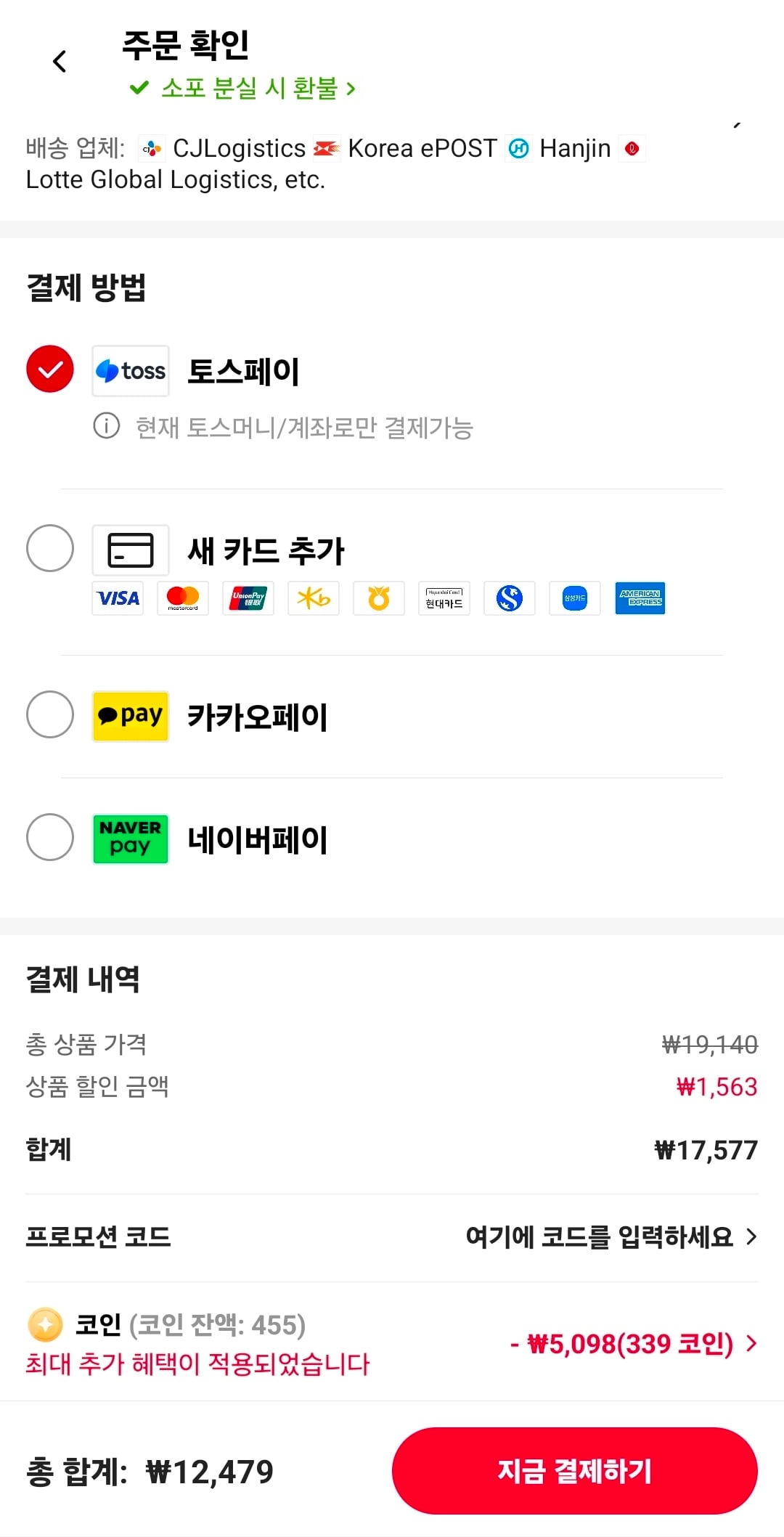The width and height of the screenshot is (784, 1537).
Task: Tap the credit card icon
Action: pyautogui.click(x=131, y=550)
